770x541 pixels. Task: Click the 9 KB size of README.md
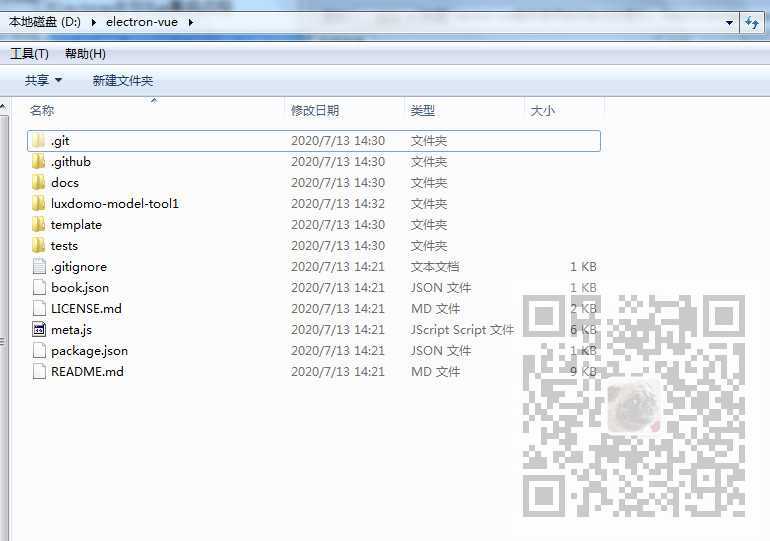tap(583, 372)
